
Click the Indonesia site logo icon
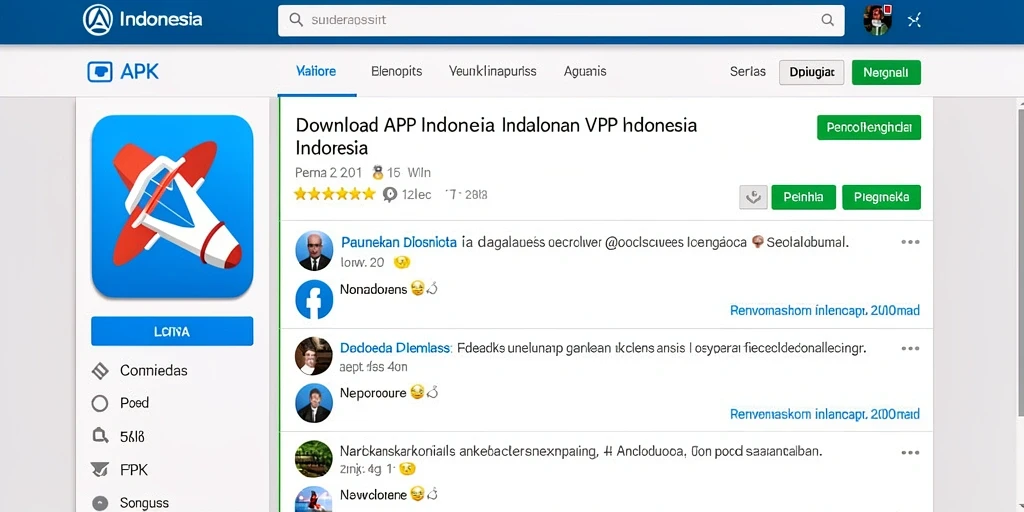[98, 20]
